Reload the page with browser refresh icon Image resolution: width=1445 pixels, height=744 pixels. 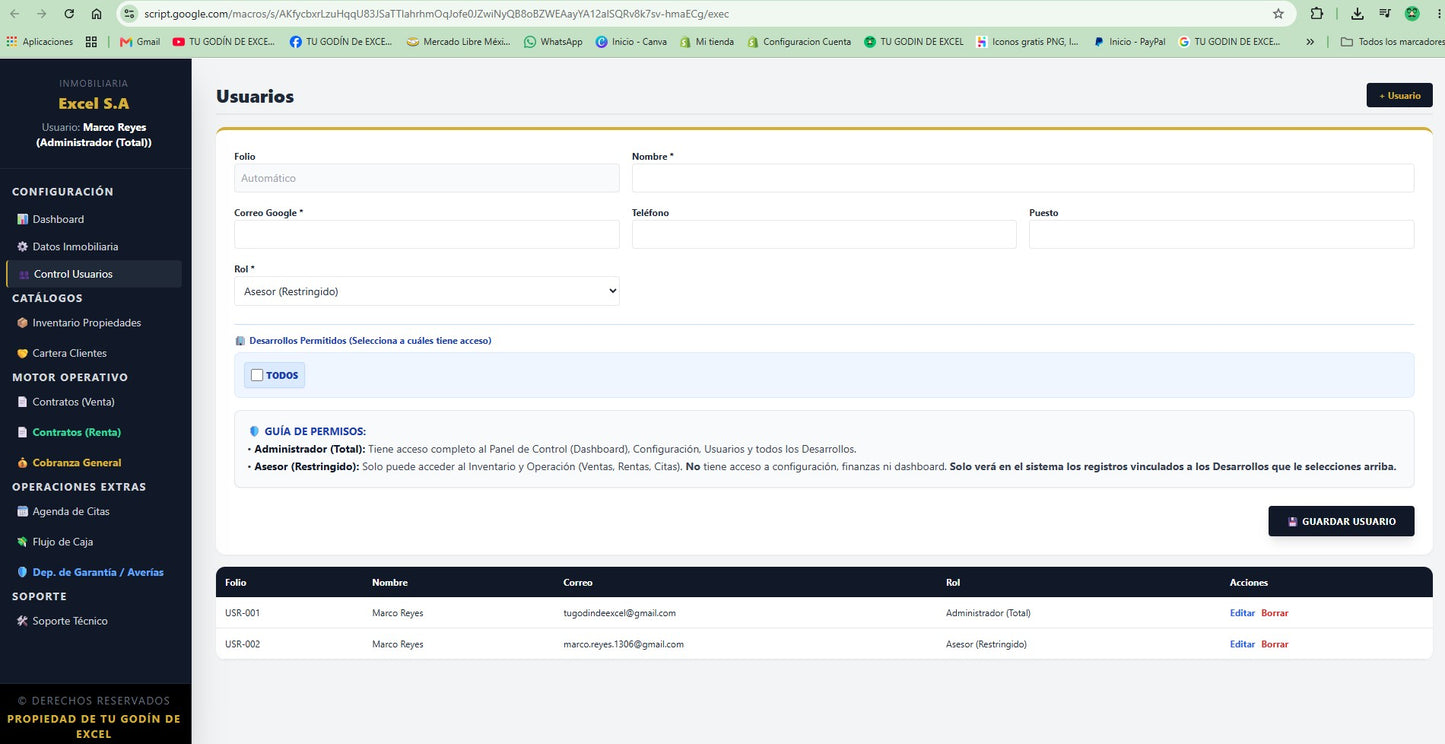69,14
